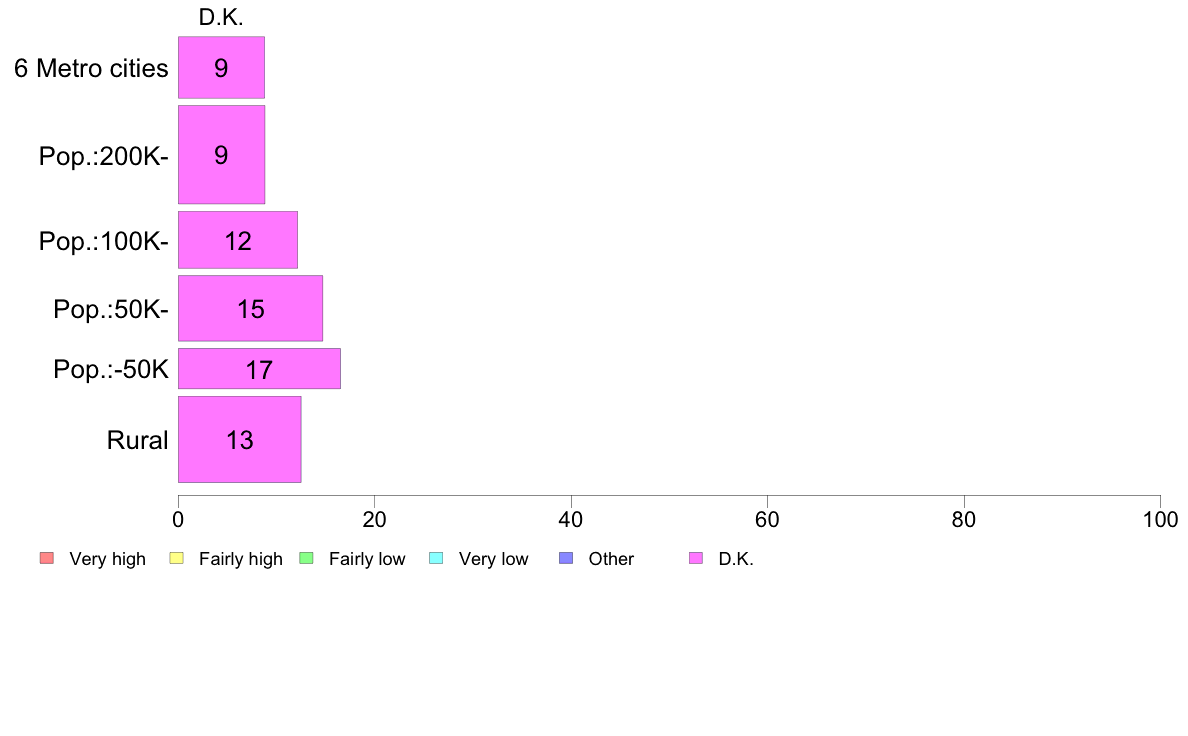
Task: Select the Pop.:-50K bar showing 17
Action: [x=259, y=369]
